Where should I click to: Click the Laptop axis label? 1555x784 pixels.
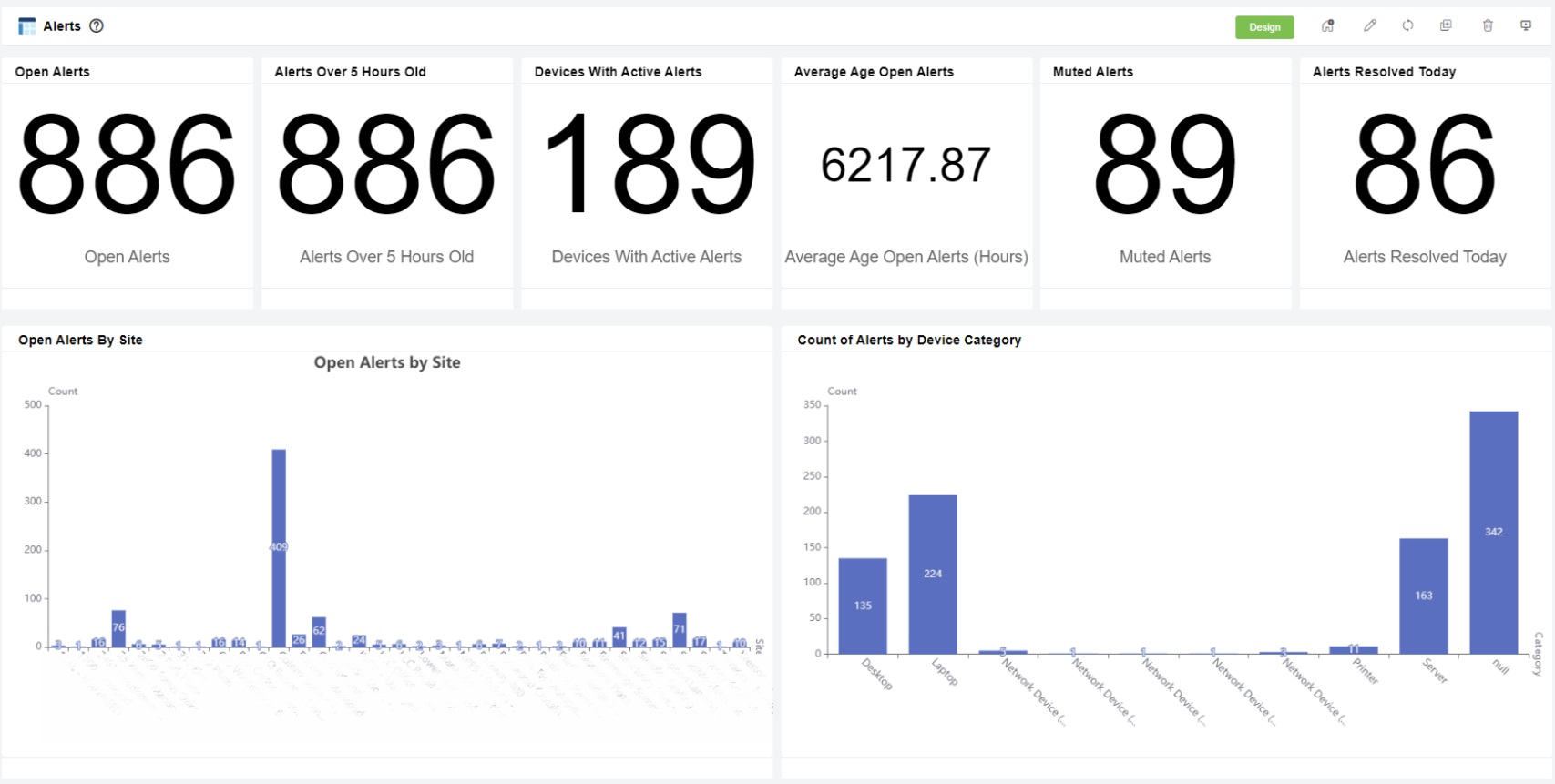click(x=945, y=672)
